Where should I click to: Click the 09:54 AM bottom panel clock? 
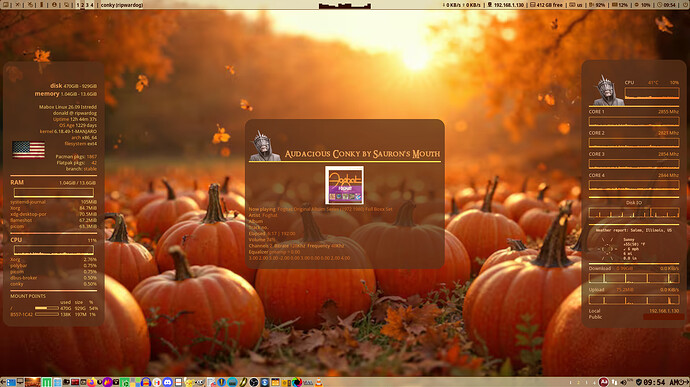coord(660,382)
